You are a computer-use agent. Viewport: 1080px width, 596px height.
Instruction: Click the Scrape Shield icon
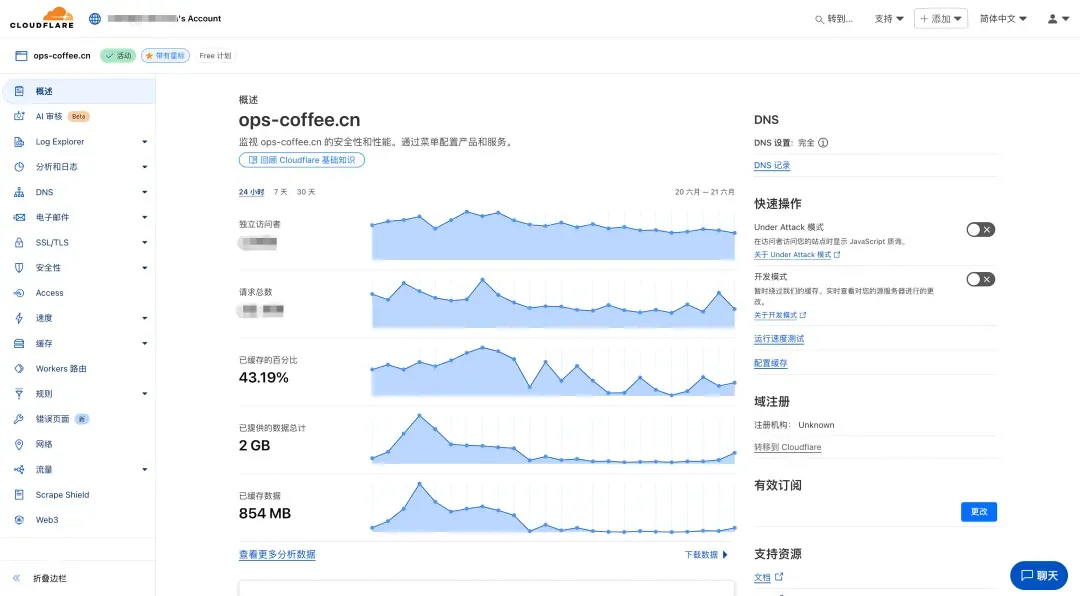coord(19,495)
